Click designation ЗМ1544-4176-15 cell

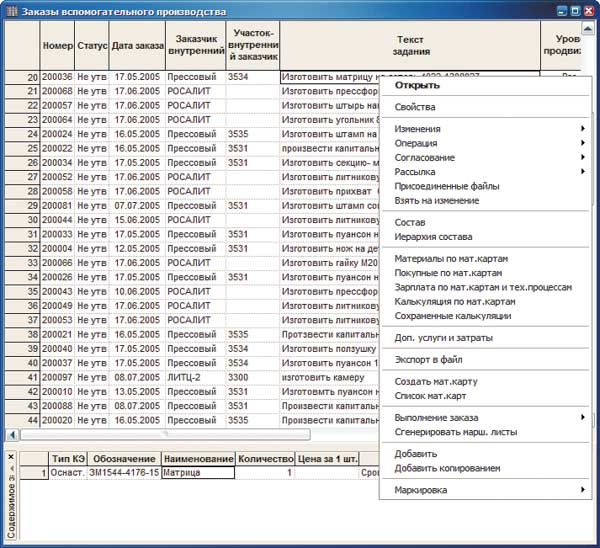tap(124, 473)
